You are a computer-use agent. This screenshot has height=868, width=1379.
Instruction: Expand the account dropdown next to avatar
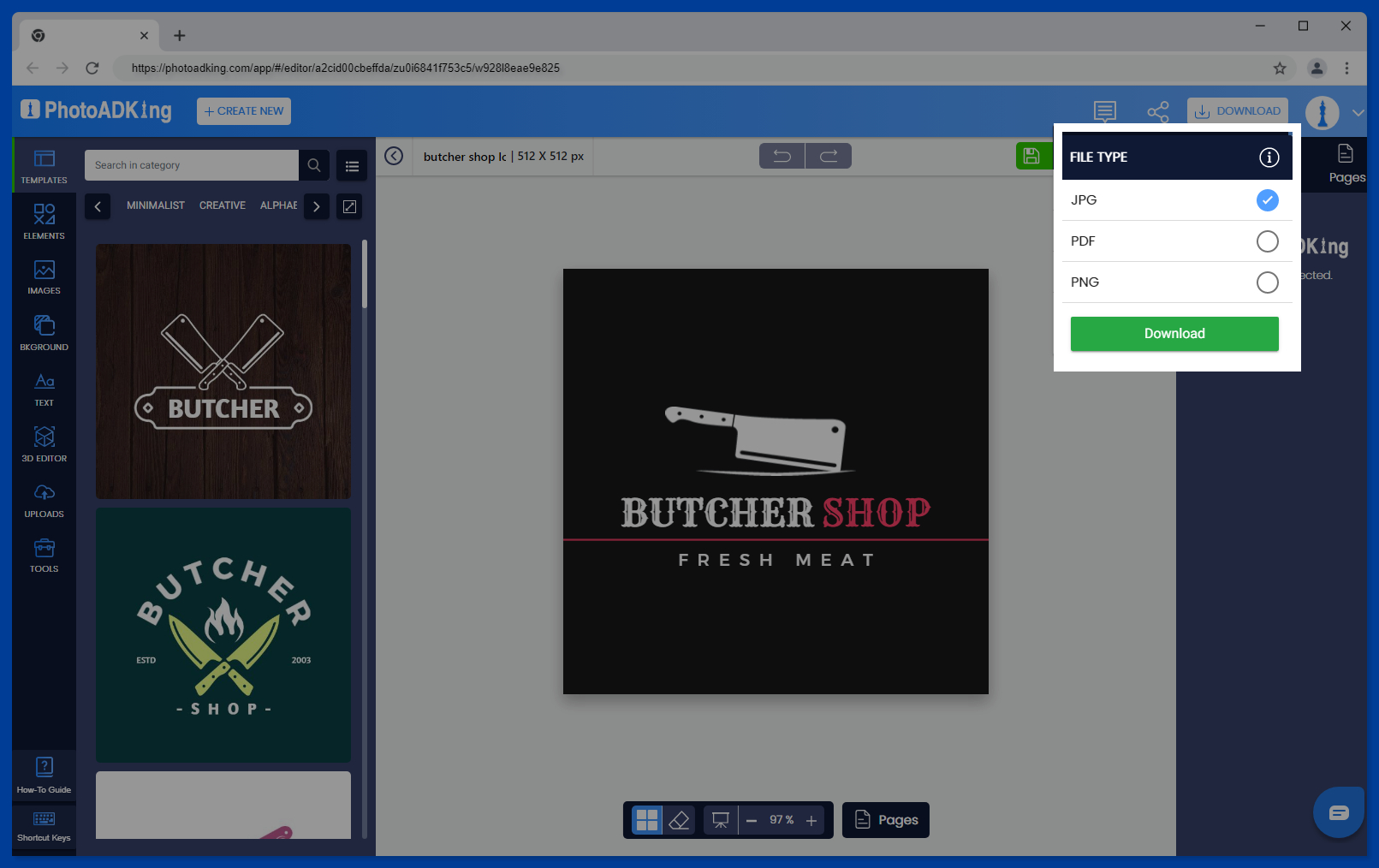pos(1358,111)
